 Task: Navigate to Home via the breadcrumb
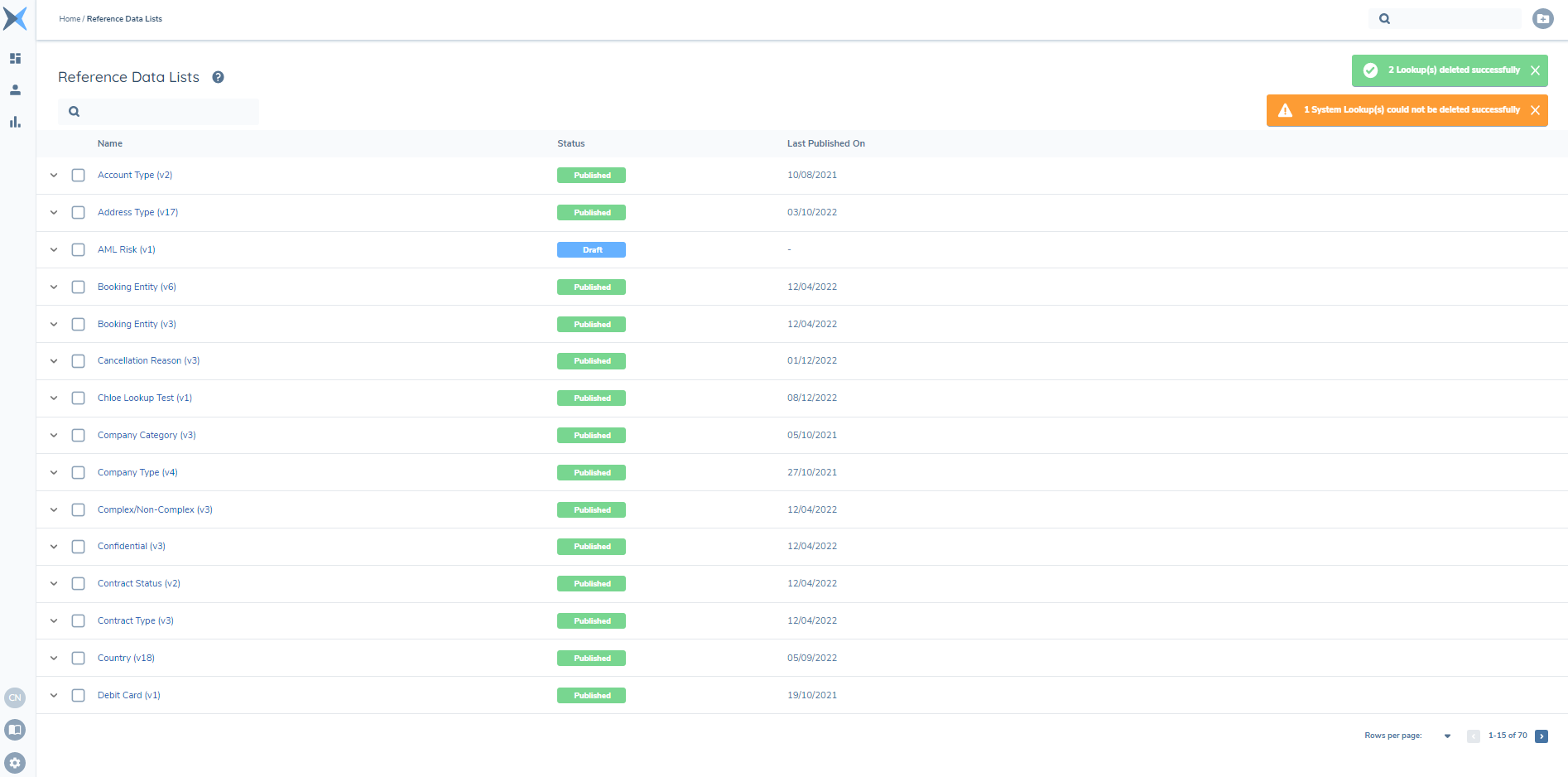70,18
